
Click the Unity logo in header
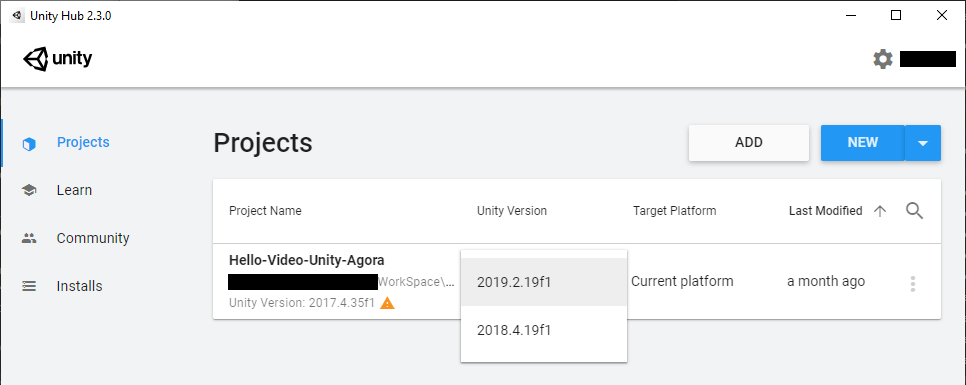click(x=57, y=59)
